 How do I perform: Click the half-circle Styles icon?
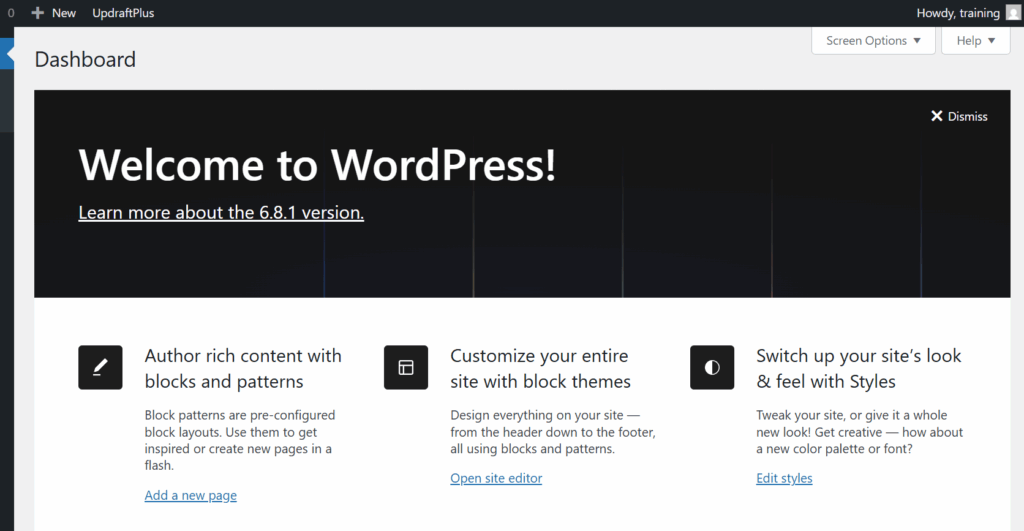pos(712,368)
